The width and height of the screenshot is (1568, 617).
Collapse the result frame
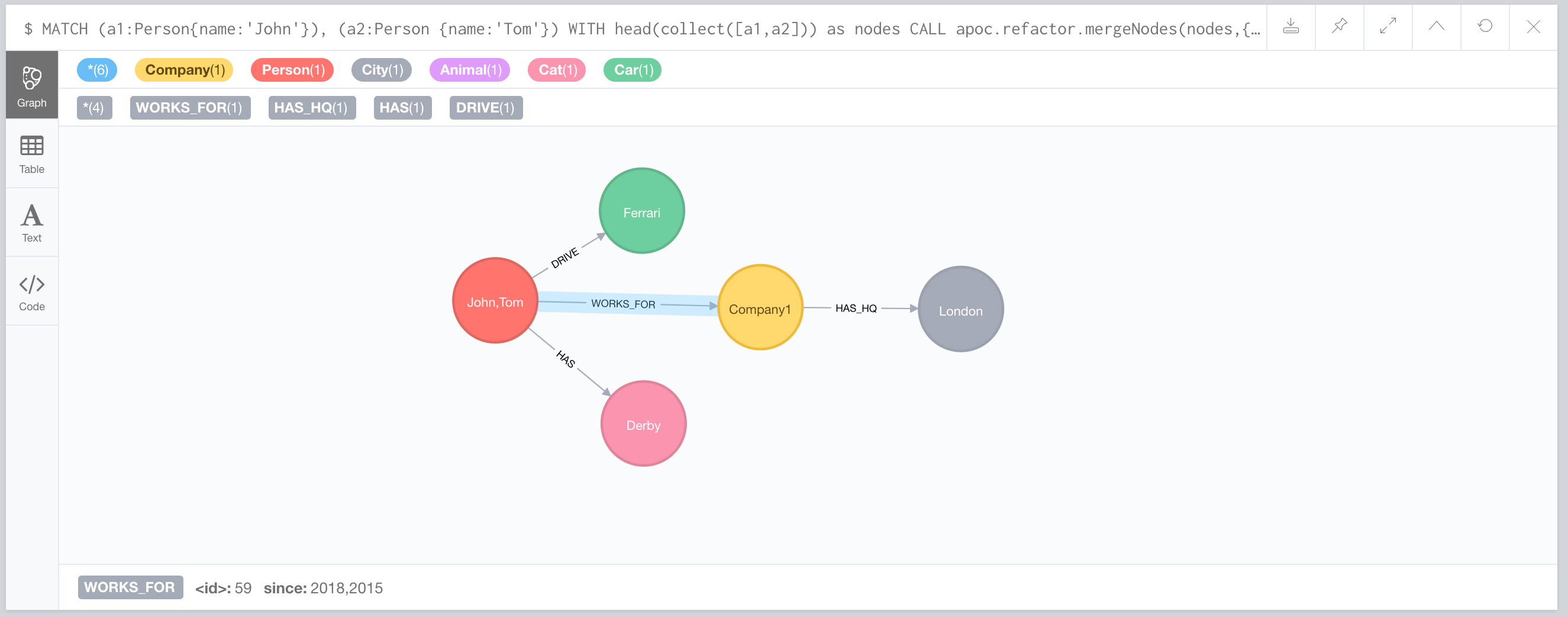[x=1436, y=27]
